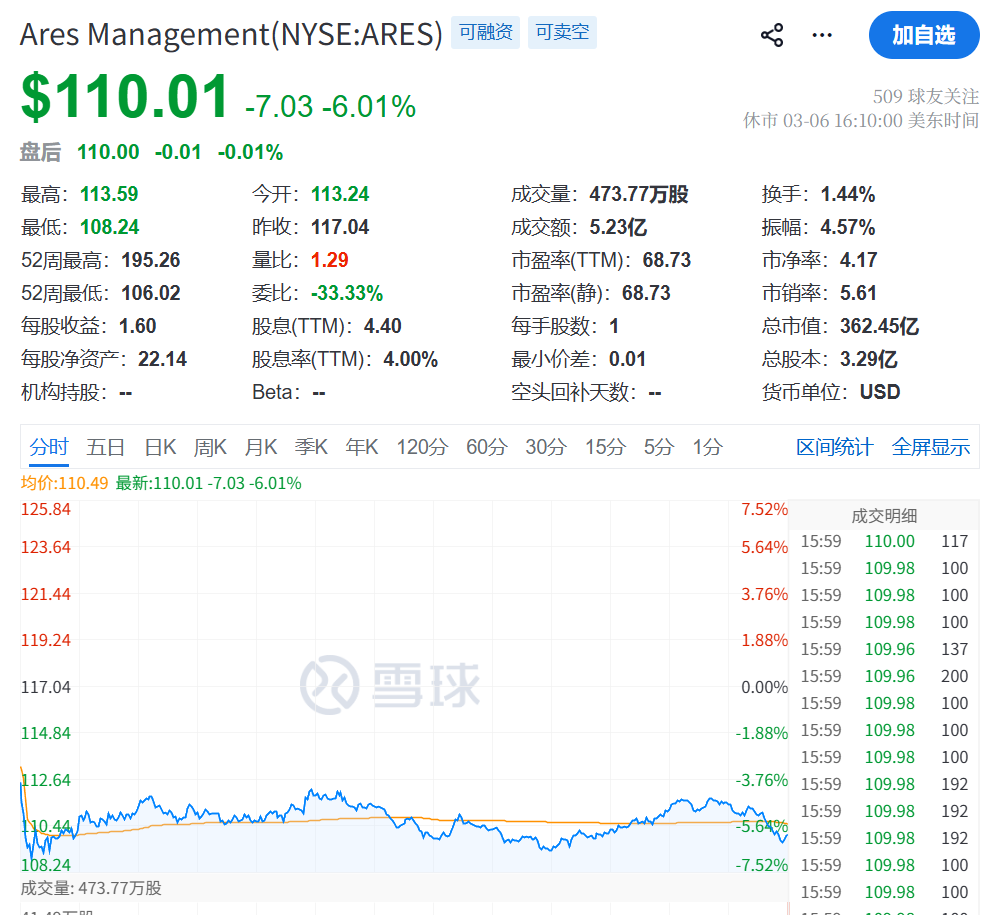Select the 五日 chart tab
Image resolution: width=992 pixels, height=915 pixels.
(105, 447)
